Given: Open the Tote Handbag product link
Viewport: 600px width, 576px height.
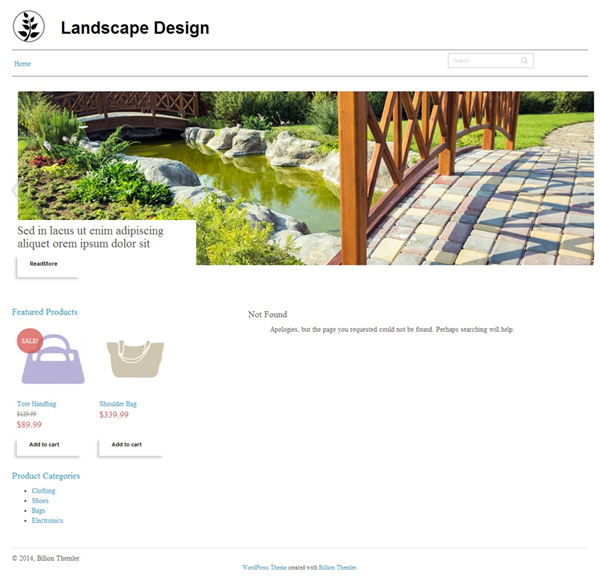Looking at the screenshot, I should tap(36, 404).
